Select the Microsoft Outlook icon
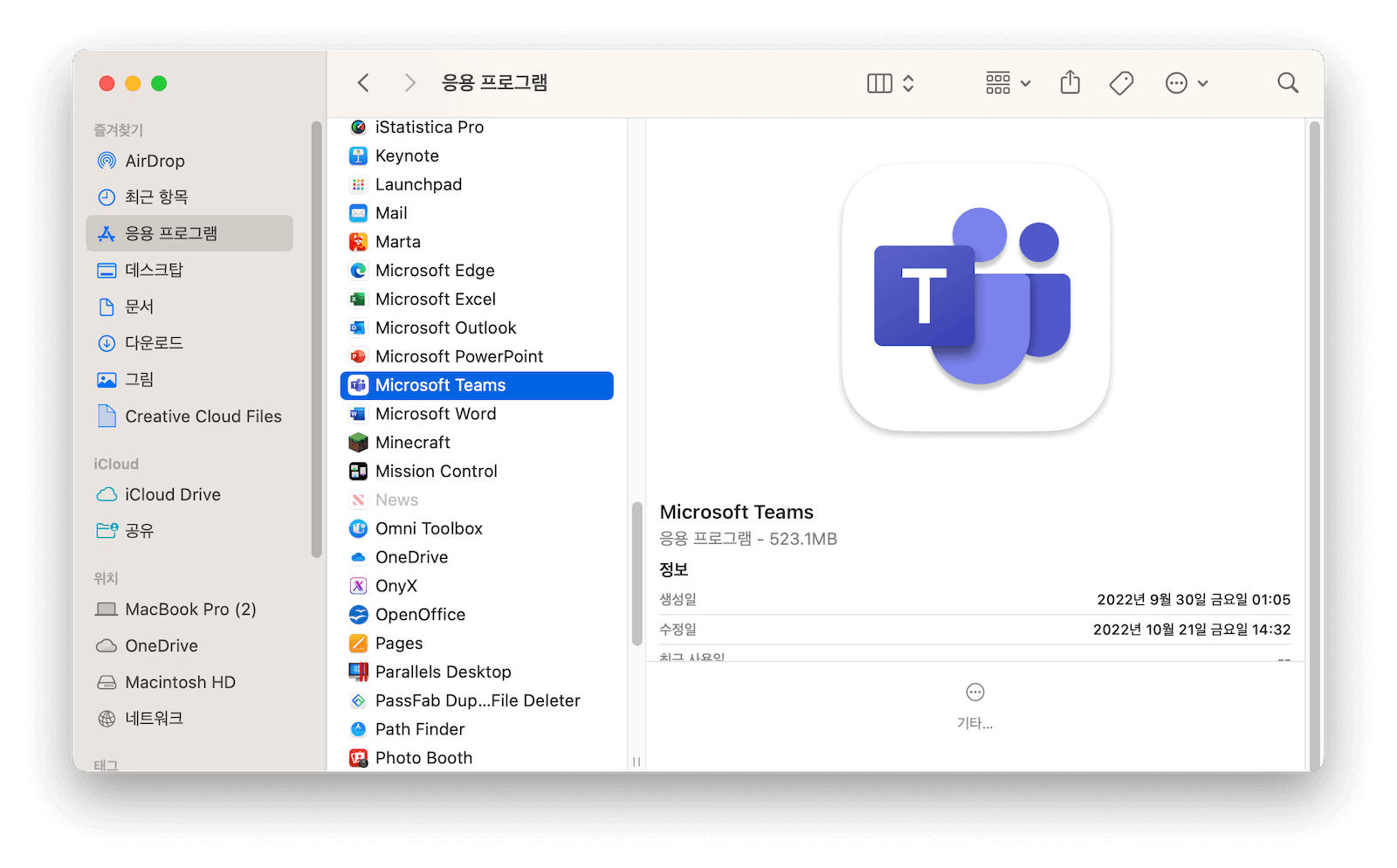Screen dimensions: 1397x868 click(358, 328)
